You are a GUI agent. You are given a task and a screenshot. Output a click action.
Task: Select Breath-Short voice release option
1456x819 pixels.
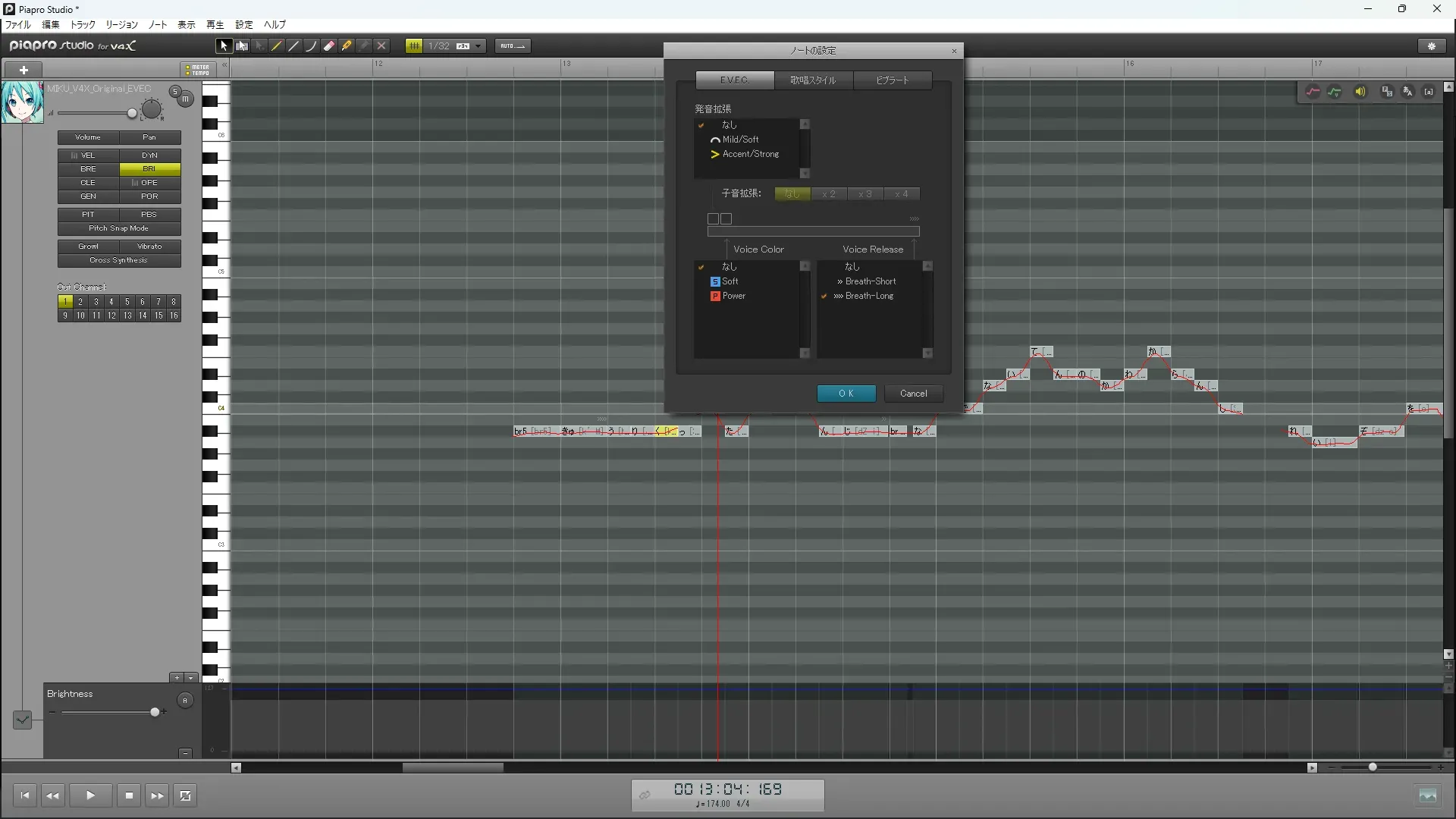[871, 281]
